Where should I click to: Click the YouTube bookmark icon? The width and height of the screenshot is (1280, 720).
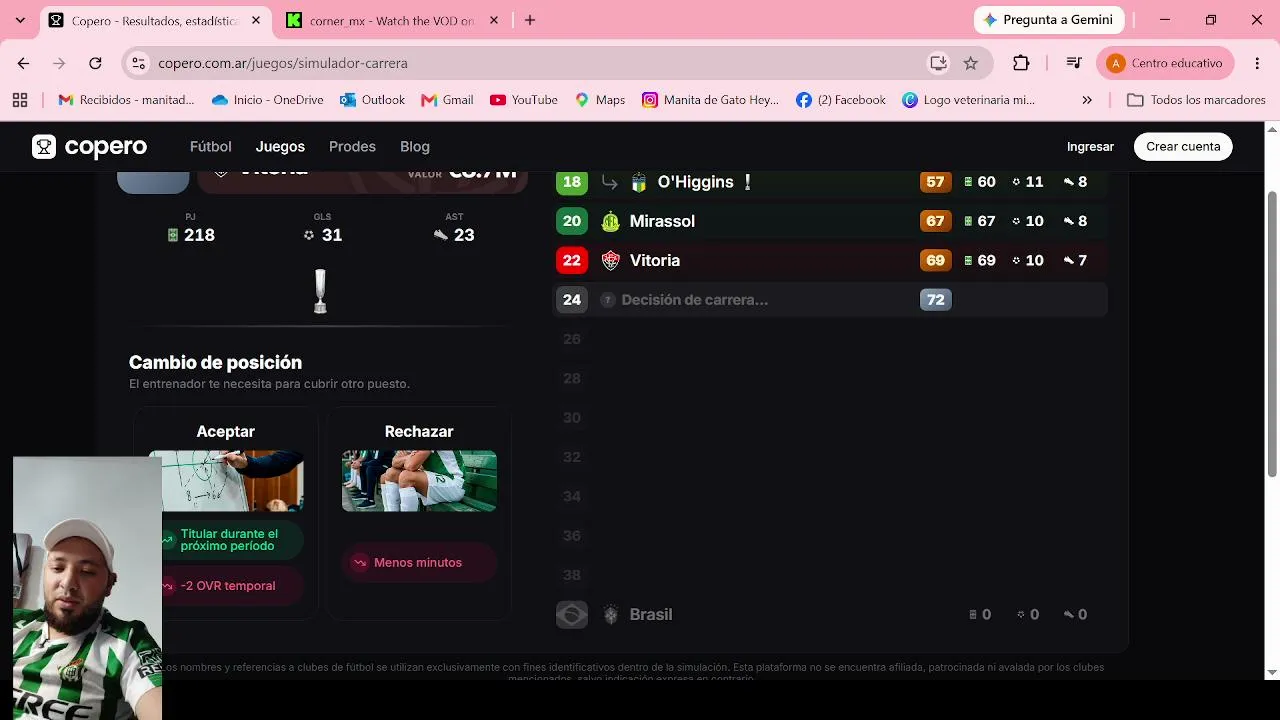(498, 100)
